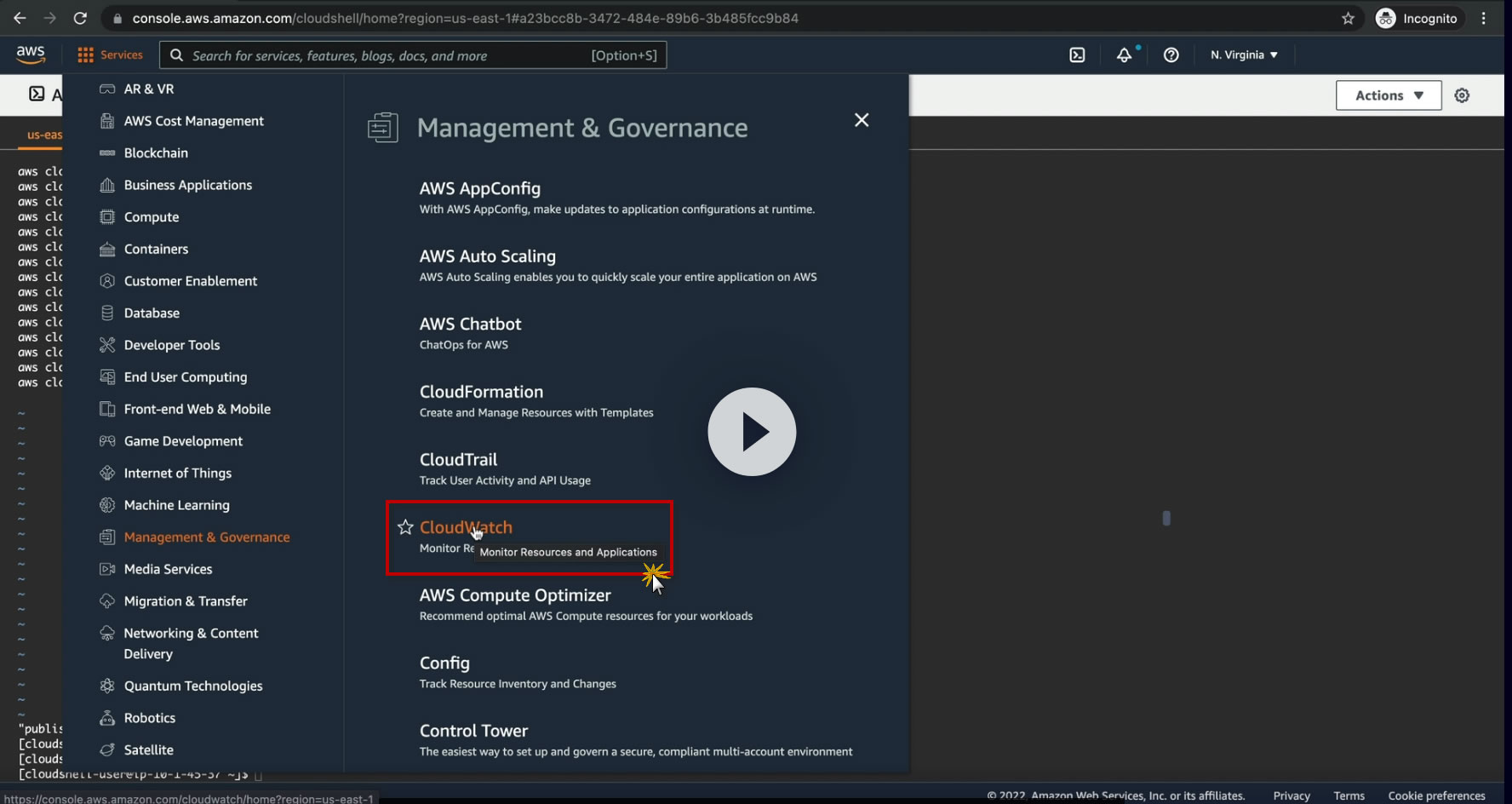Open the notifications bell
This screenshot has width=1512, height=804.
pos(1125,55)
